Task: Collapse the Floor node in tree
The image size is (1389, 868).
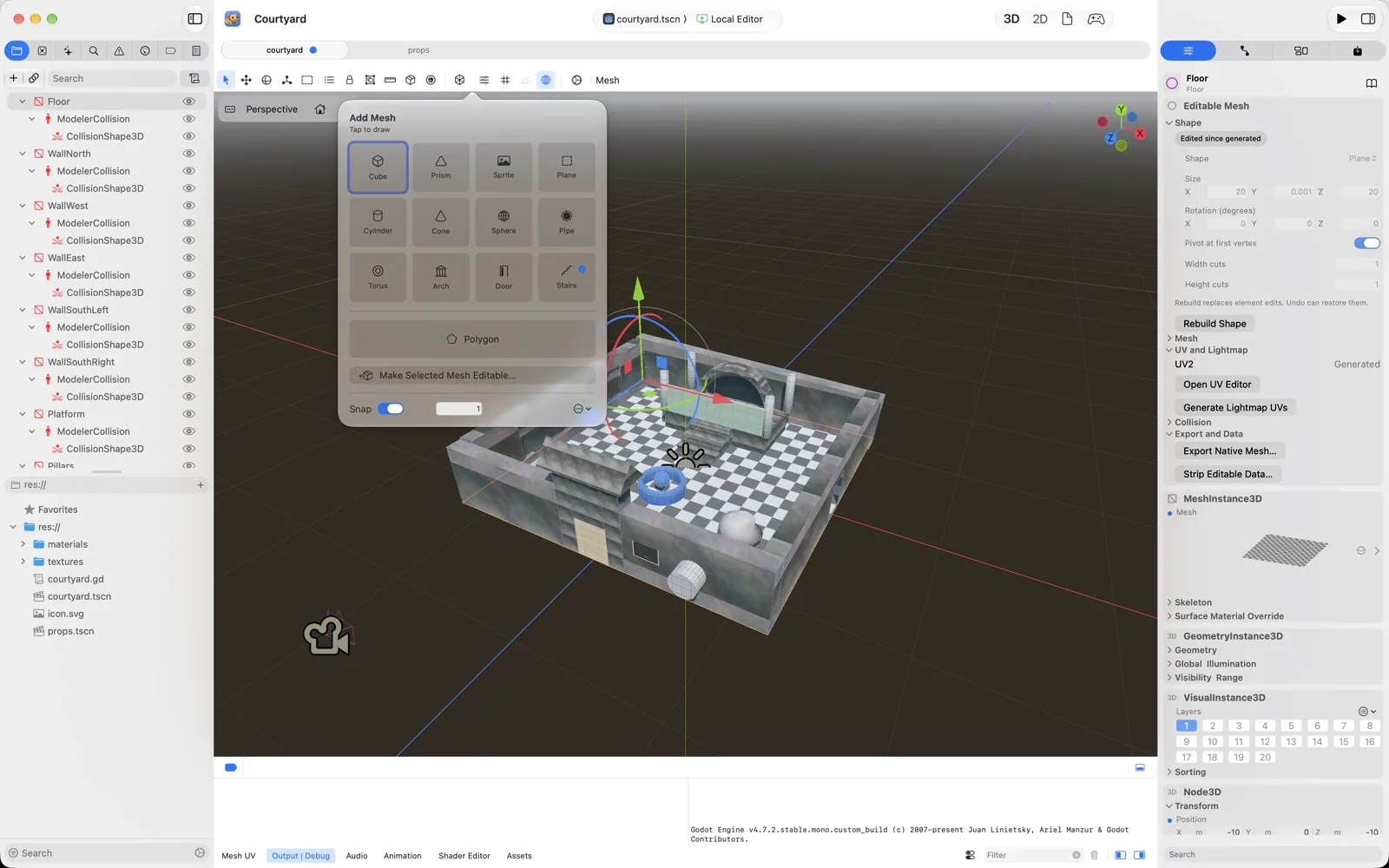Action: point(23,102)
